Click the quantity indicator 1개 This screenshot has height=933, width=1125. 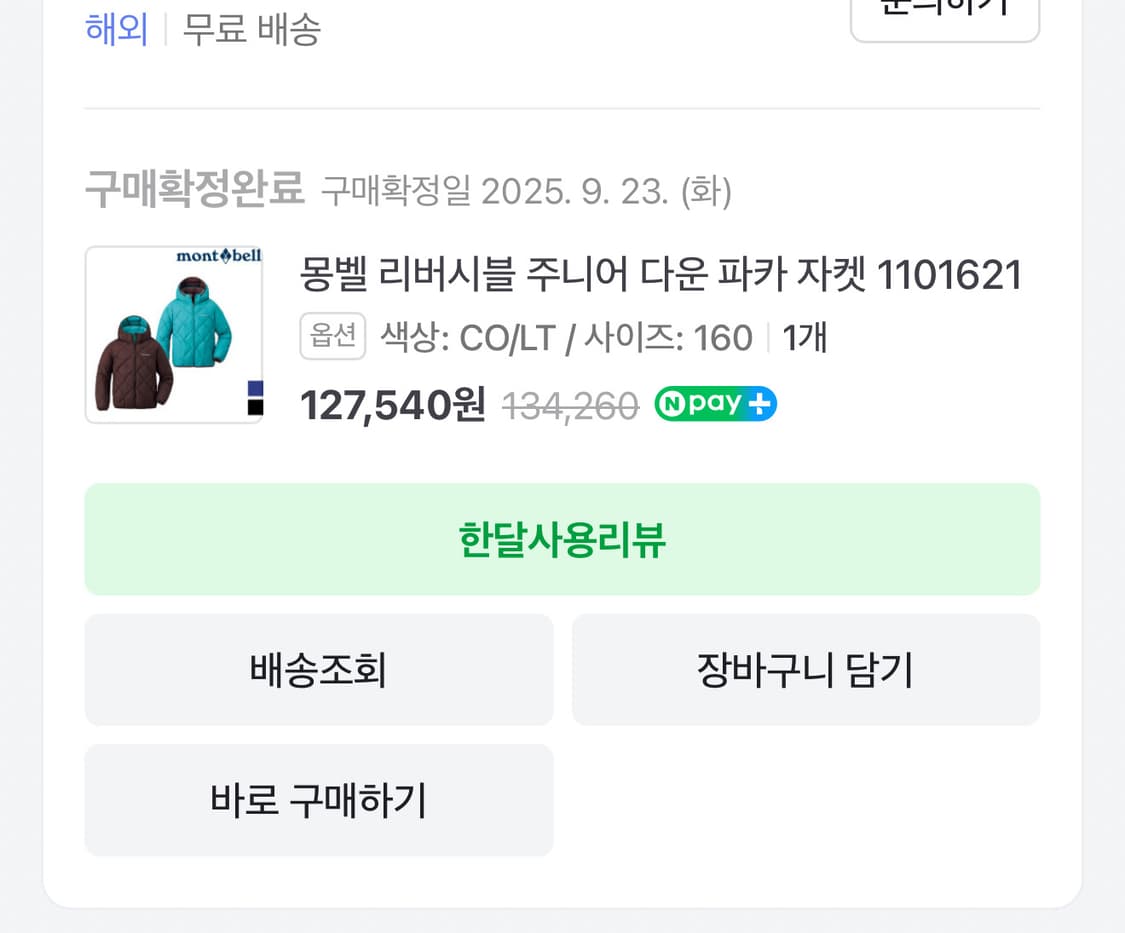[x=802, y=337]
